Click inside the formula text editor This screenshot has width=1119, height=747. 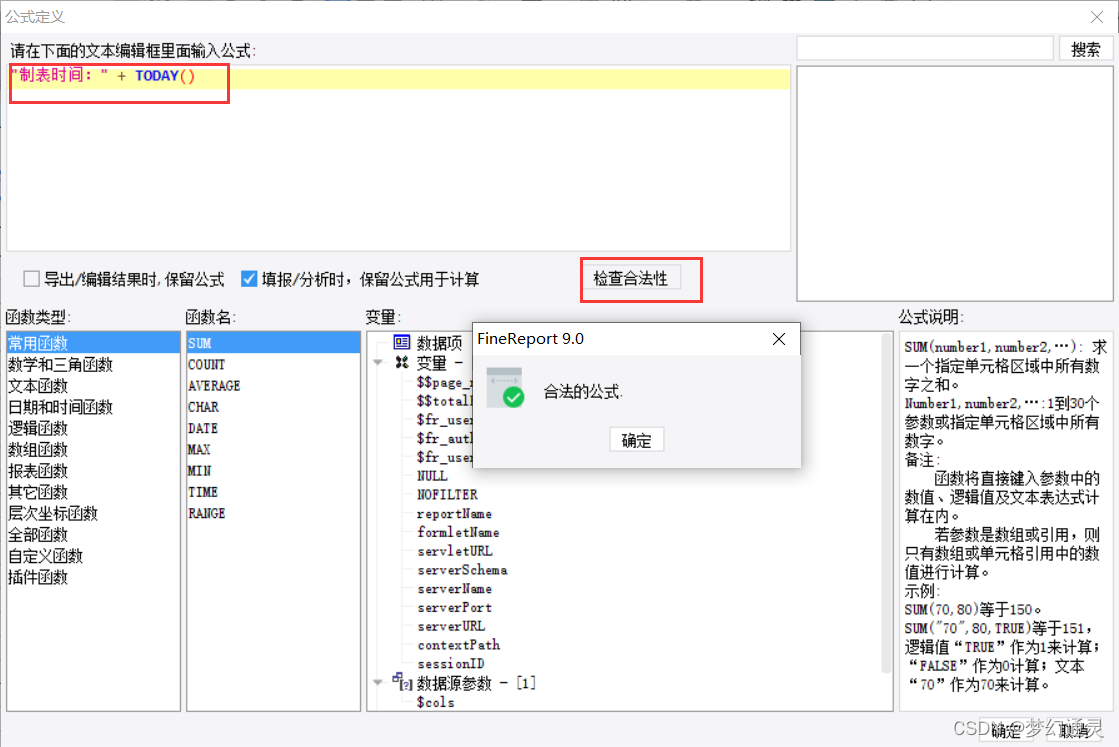pyautogui.click(x=399, y=158)
